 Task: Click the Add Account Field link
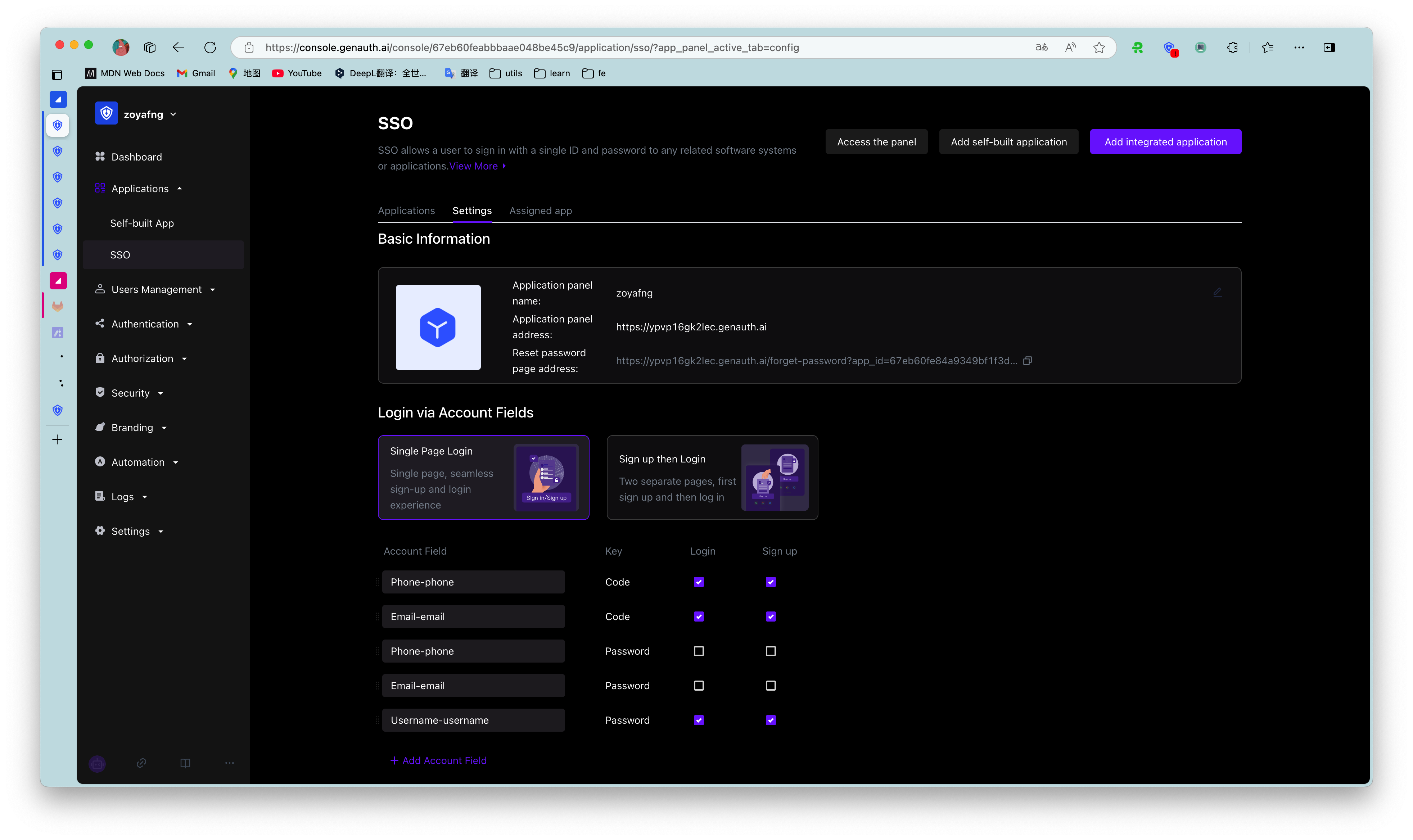(x=439, y=760)
